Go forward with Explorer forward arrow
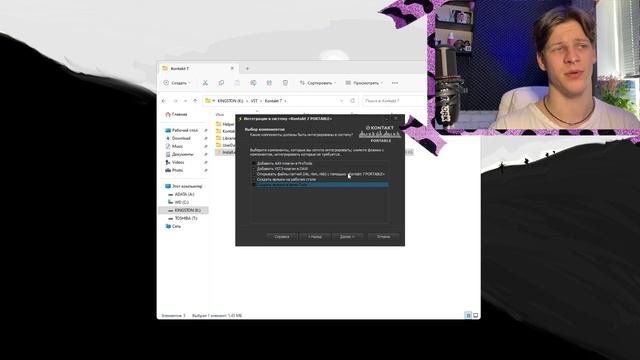Image resolution: width=640 pixels, height=360 pixels. click(x=176, y=101)
